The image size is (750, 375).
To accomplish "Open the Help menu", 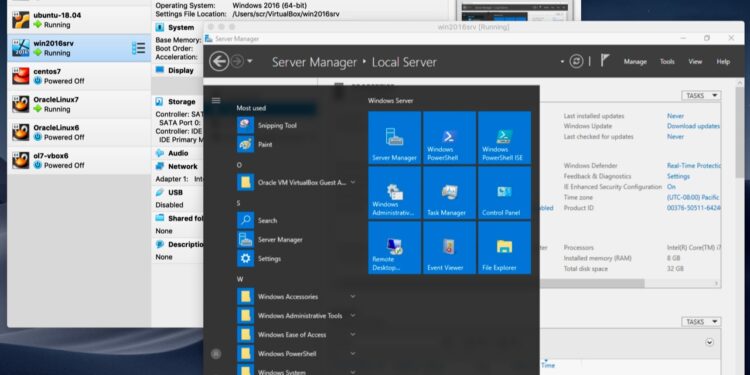I will pyautogui.click(x=723, y=62).
